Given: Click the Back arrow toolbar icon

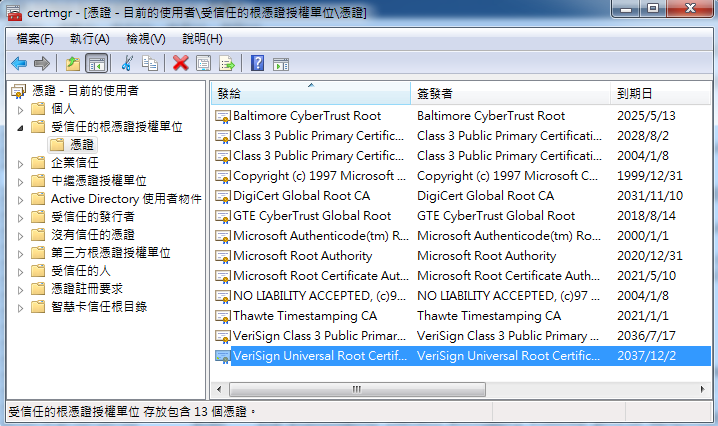Looking at the screenshot, I should tap(19, 63).
